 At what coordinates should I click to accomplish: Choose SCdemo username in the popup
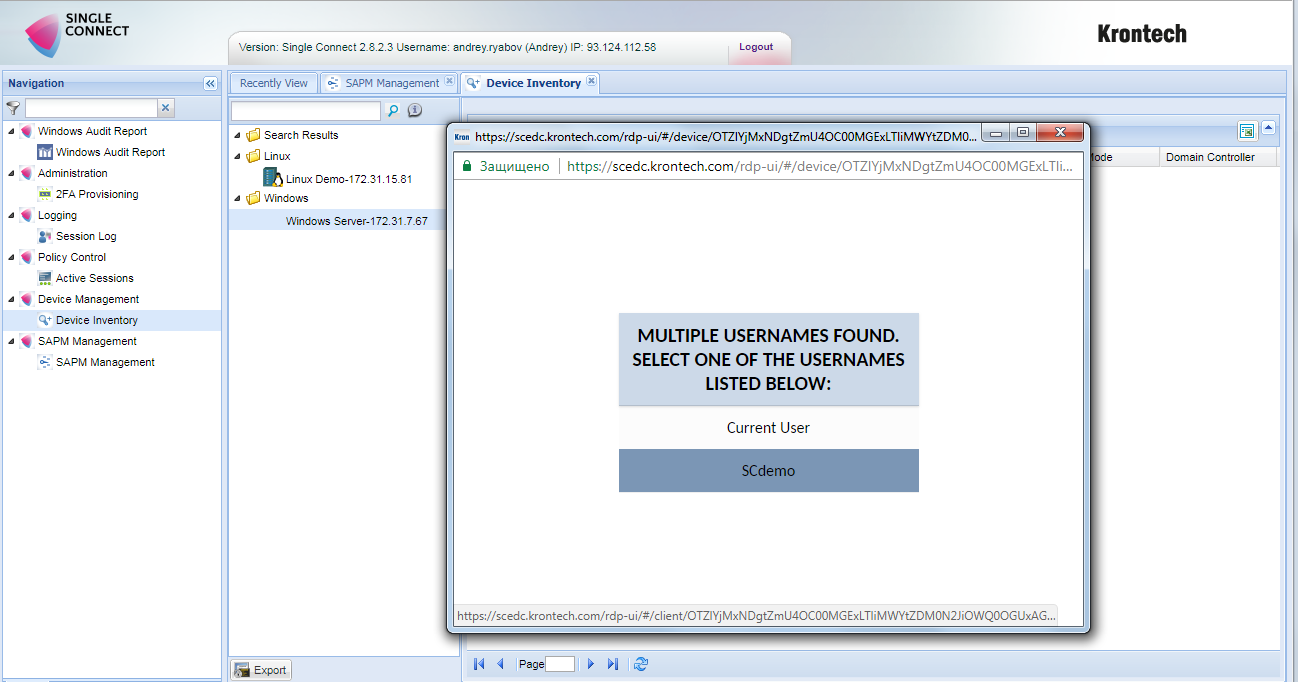pos(768,470)
